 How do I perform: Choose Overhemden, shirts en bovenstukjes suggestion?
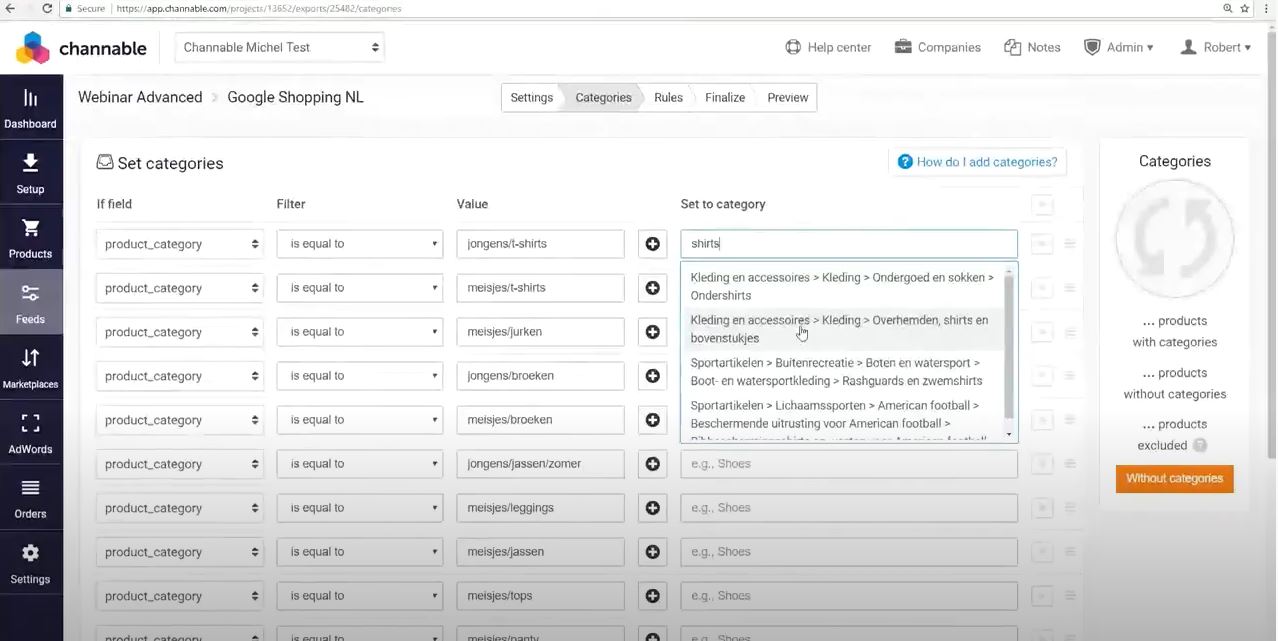tap(843, 329)
